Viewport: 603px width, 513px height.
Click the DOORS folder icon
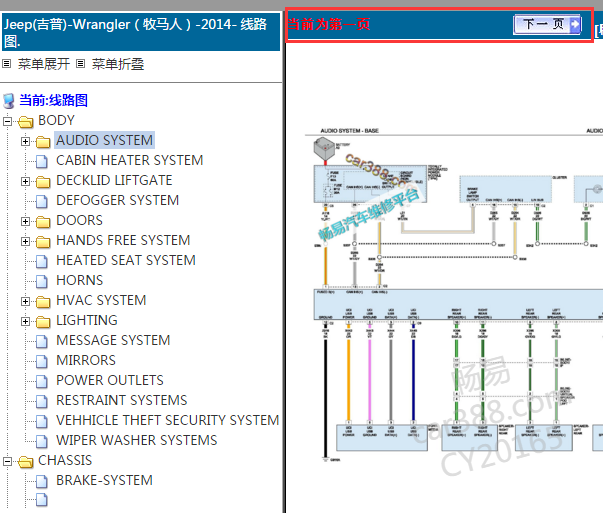tap(43, 222)
